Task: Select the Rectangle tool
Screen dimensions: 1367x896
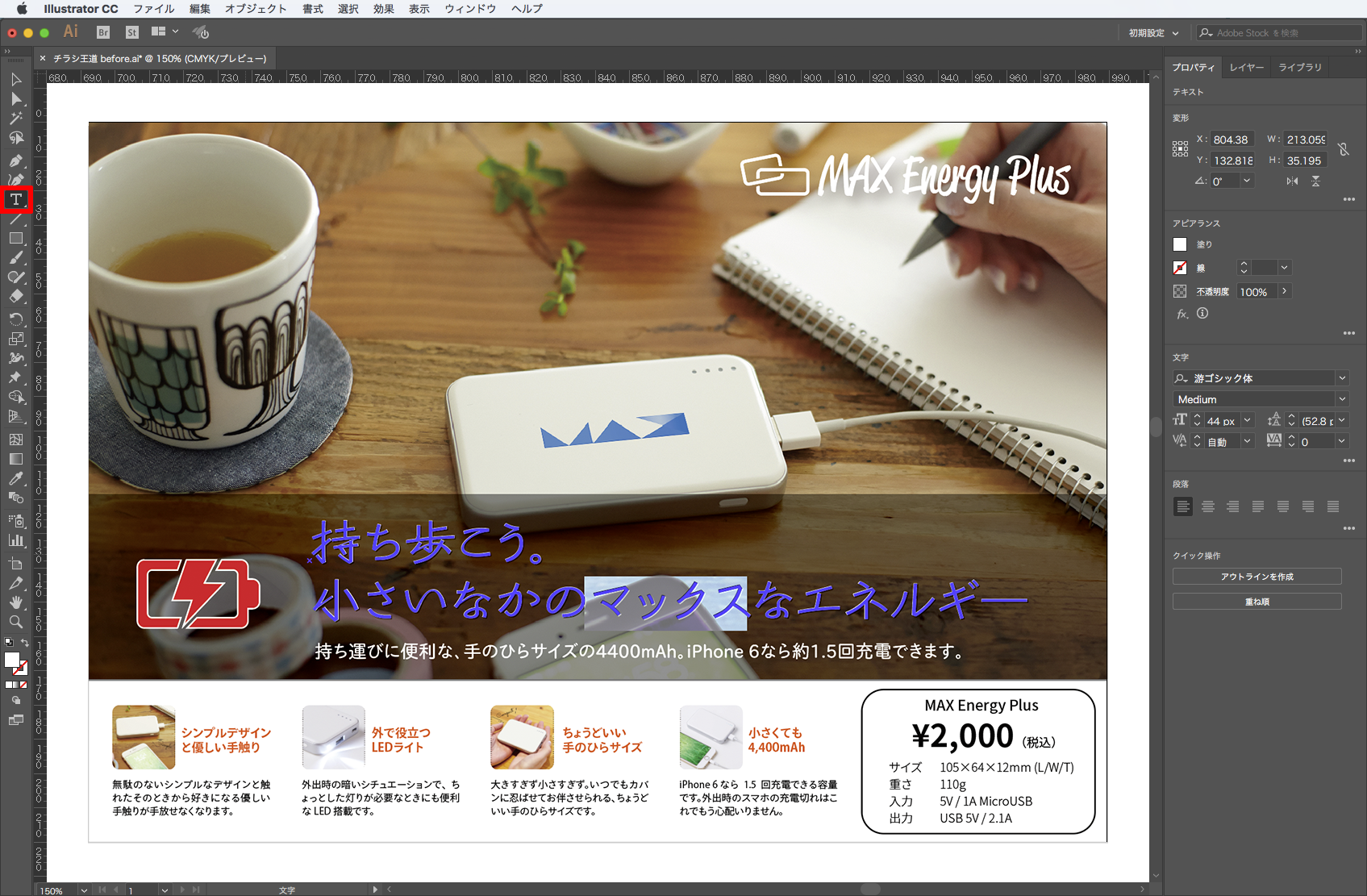Action: coord(16,239)
